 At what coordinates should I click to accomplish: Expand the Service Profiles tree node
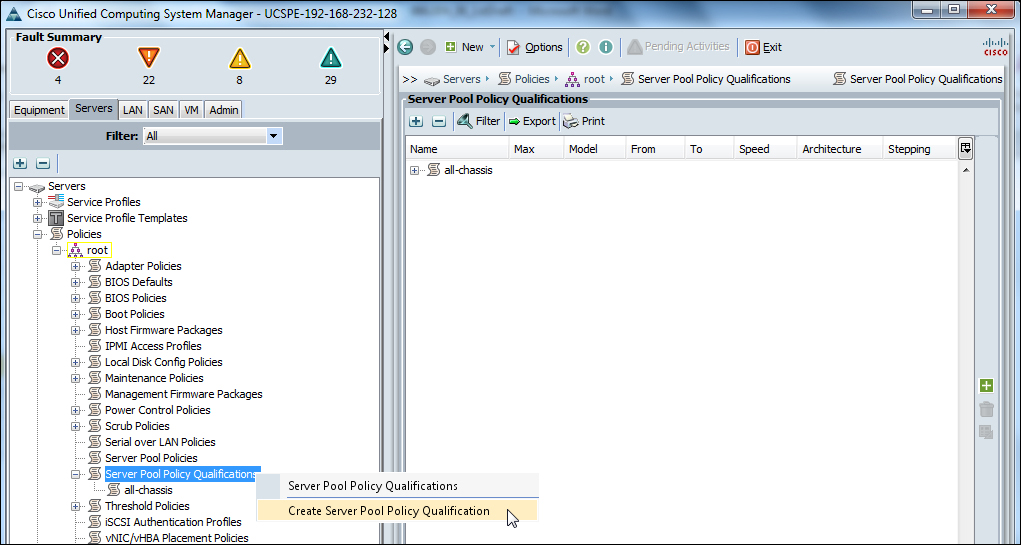coord(37,203)
